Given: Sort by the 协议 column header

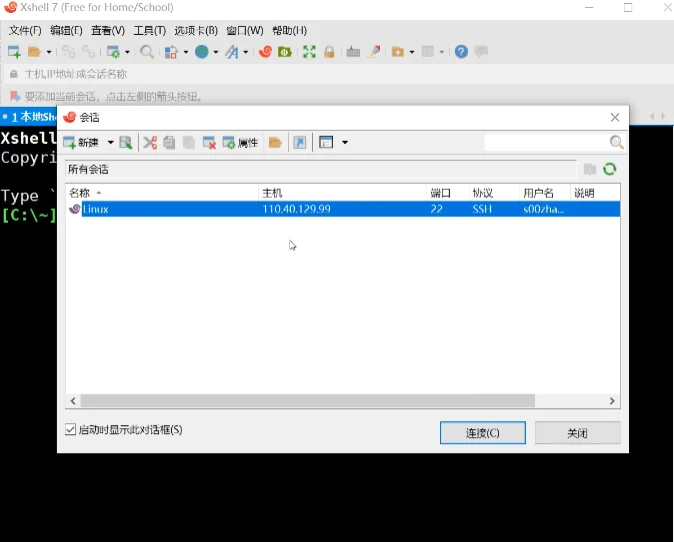Looking at the screenshot, I should (494, 193).
